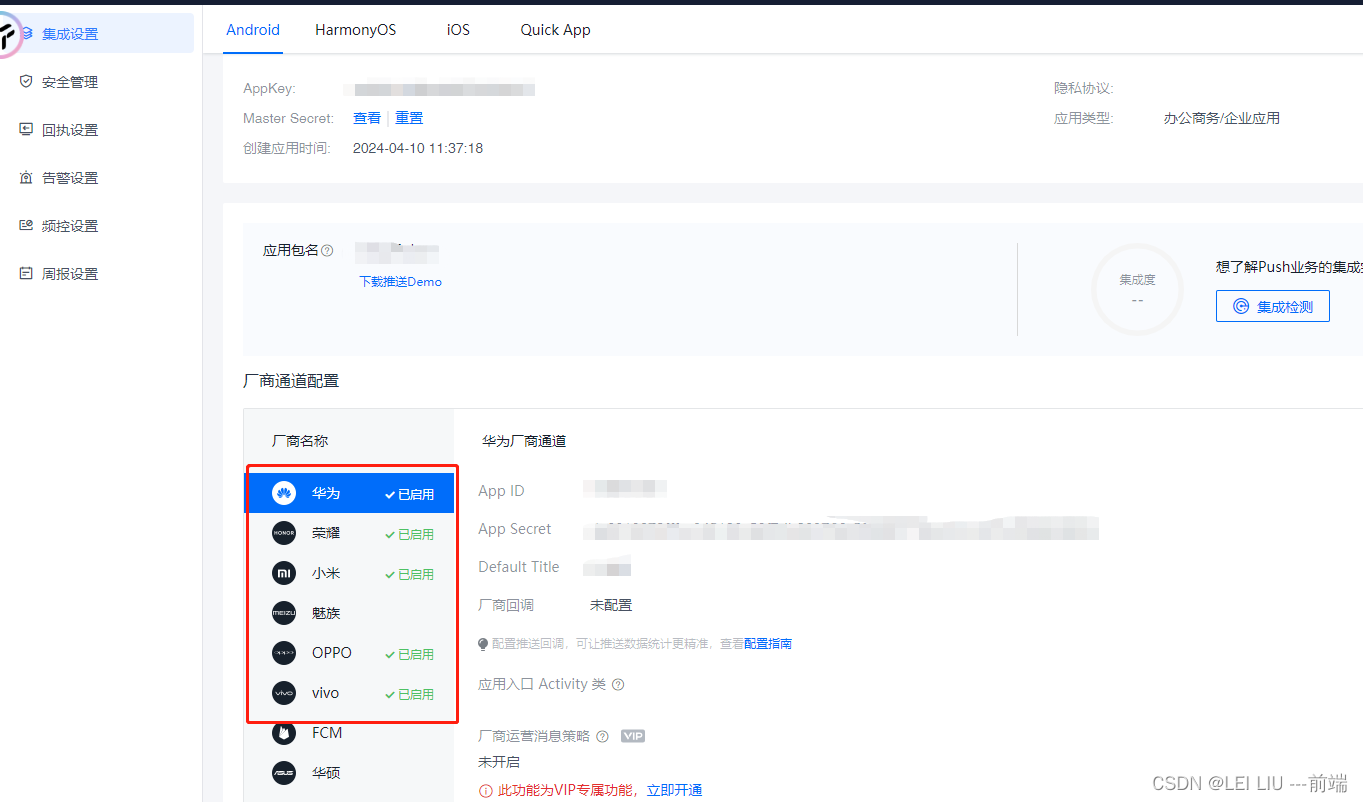Click the 华为厂商通道 heading
Screen dimensions: 1363x802
coord(524,441)
